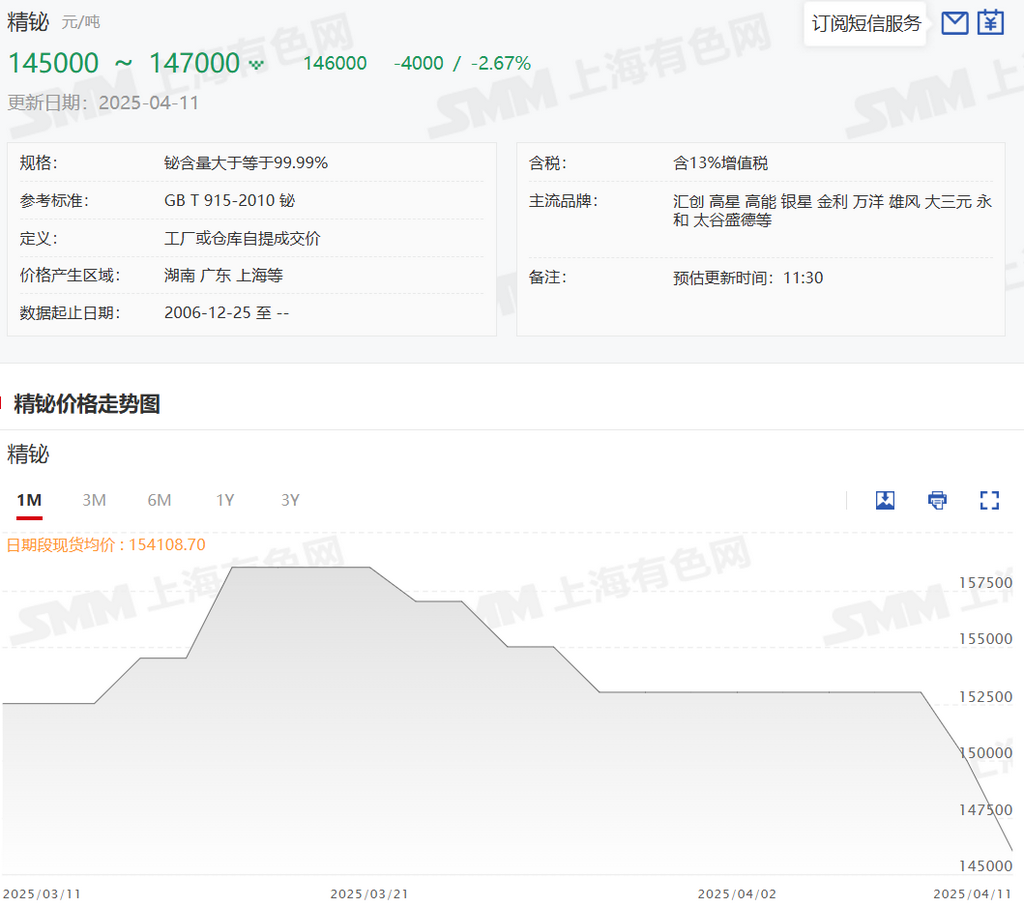This screenshot has height=909, width=1024.
Task: Switch to the 1Y time range
Action: 225,500
